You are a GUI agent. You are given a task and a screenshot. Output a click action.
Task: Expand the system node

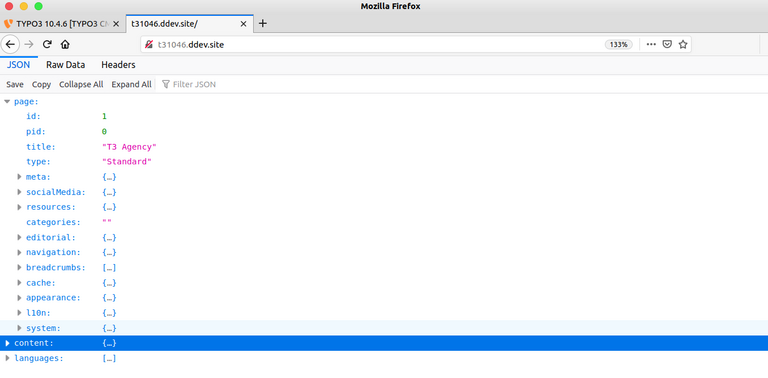pos(19,328)
